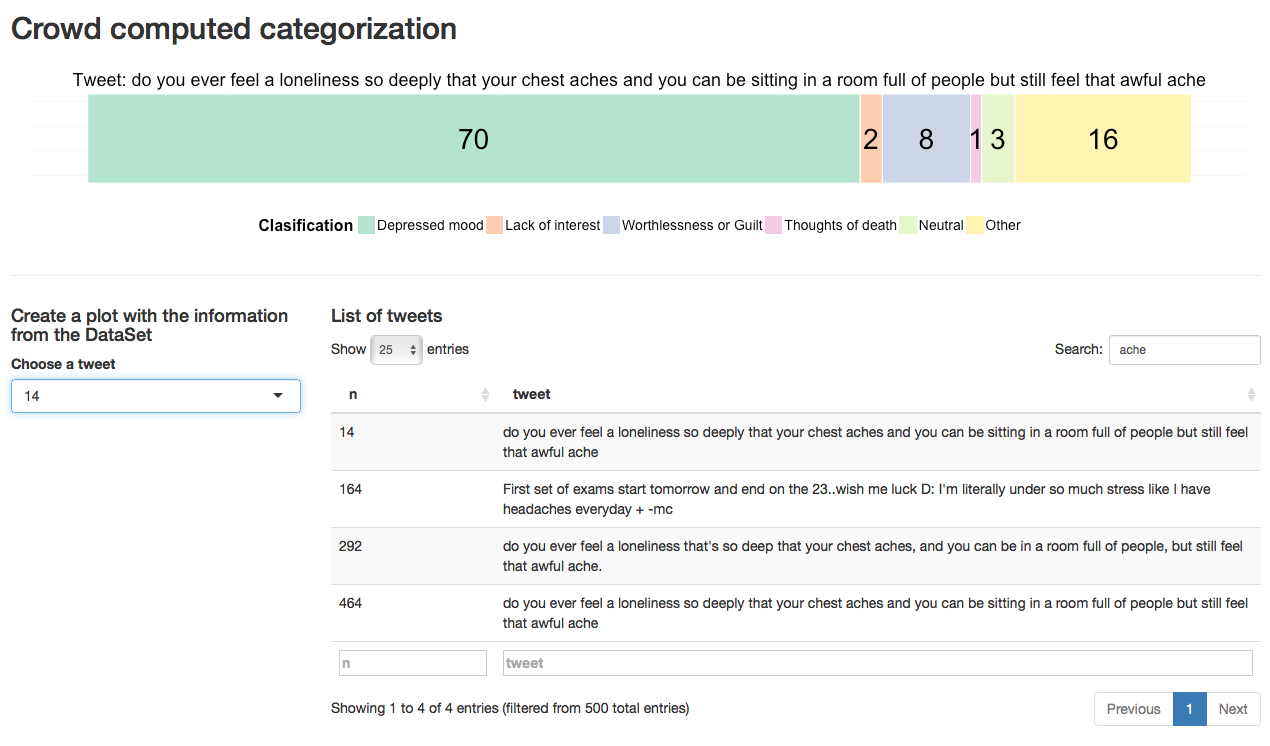Click the Lack of interest legend swatch

494,225
